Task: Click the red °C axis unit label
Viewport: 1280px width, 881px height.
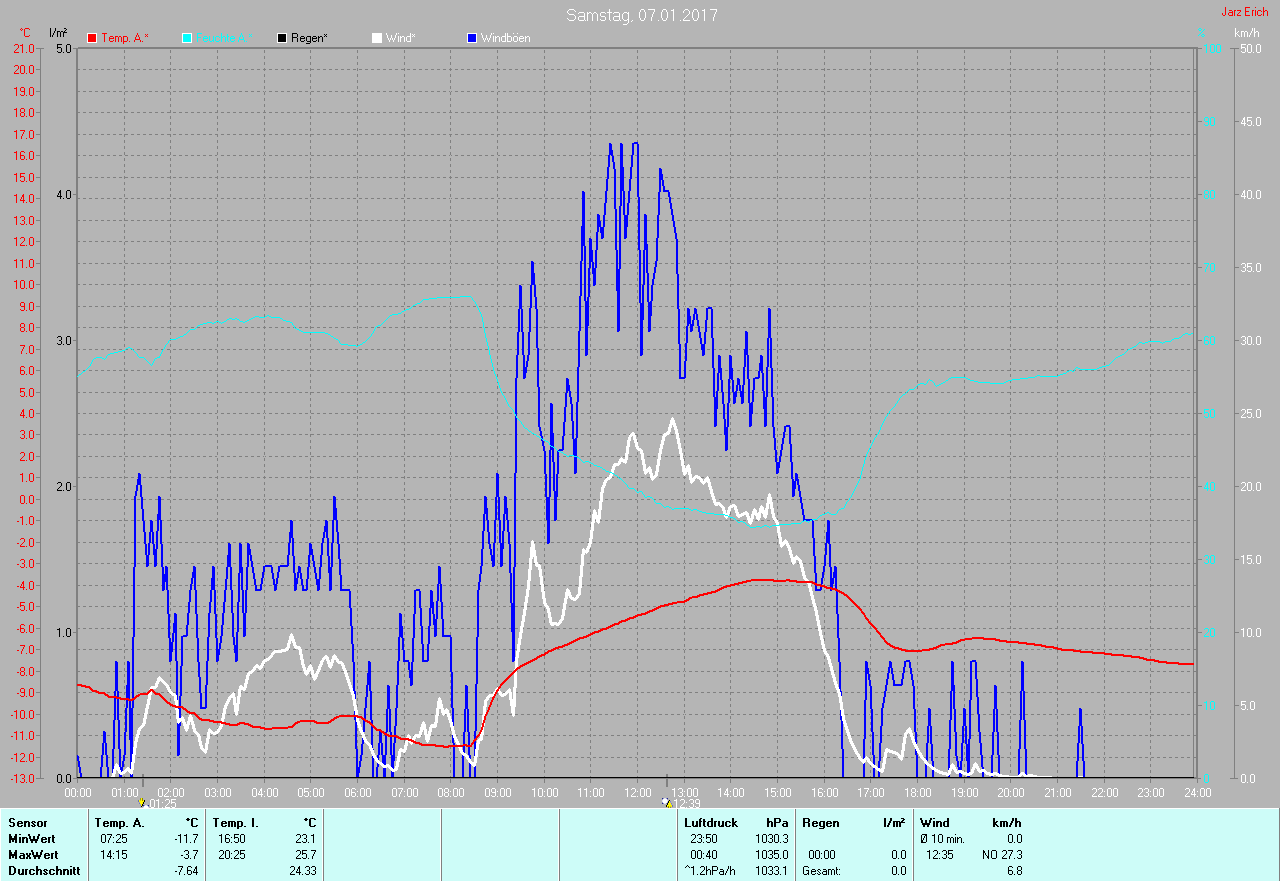Action: pyautogui.click(x=25, y=33)
